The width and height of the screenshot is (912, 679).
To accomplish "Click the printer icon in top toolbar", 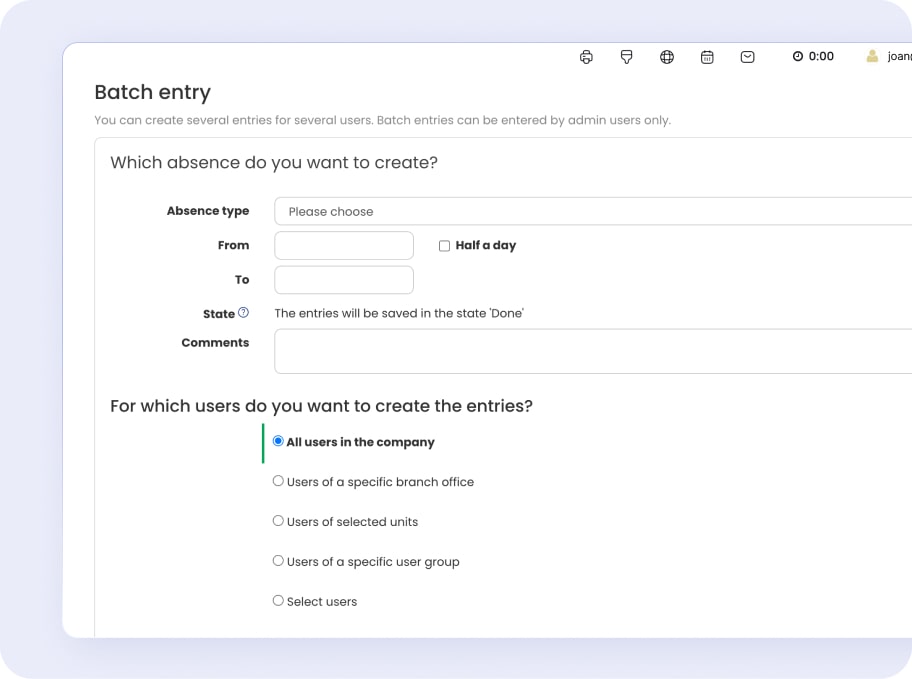I will [x=586, y=57].
